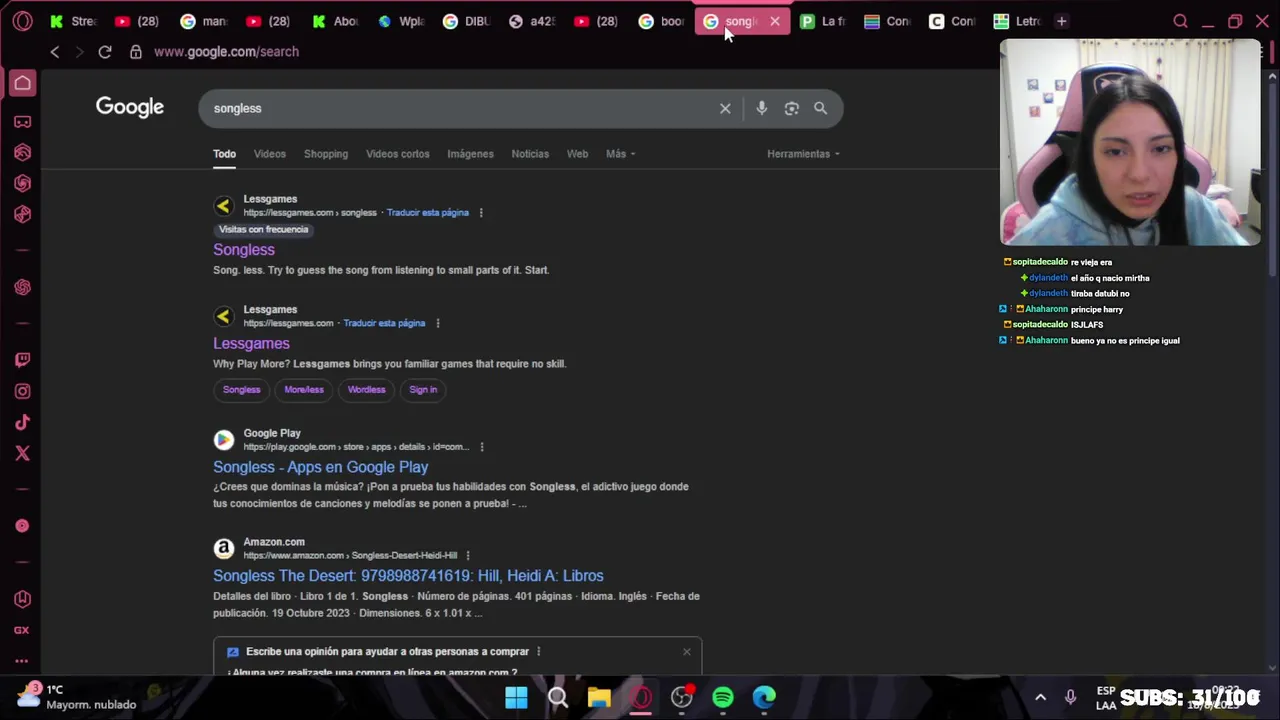The height and width of the screenshot is (720, 1280).
Task: Open the GX Corner gamepad icon in sidebar
Action: [x=22, y=122]
